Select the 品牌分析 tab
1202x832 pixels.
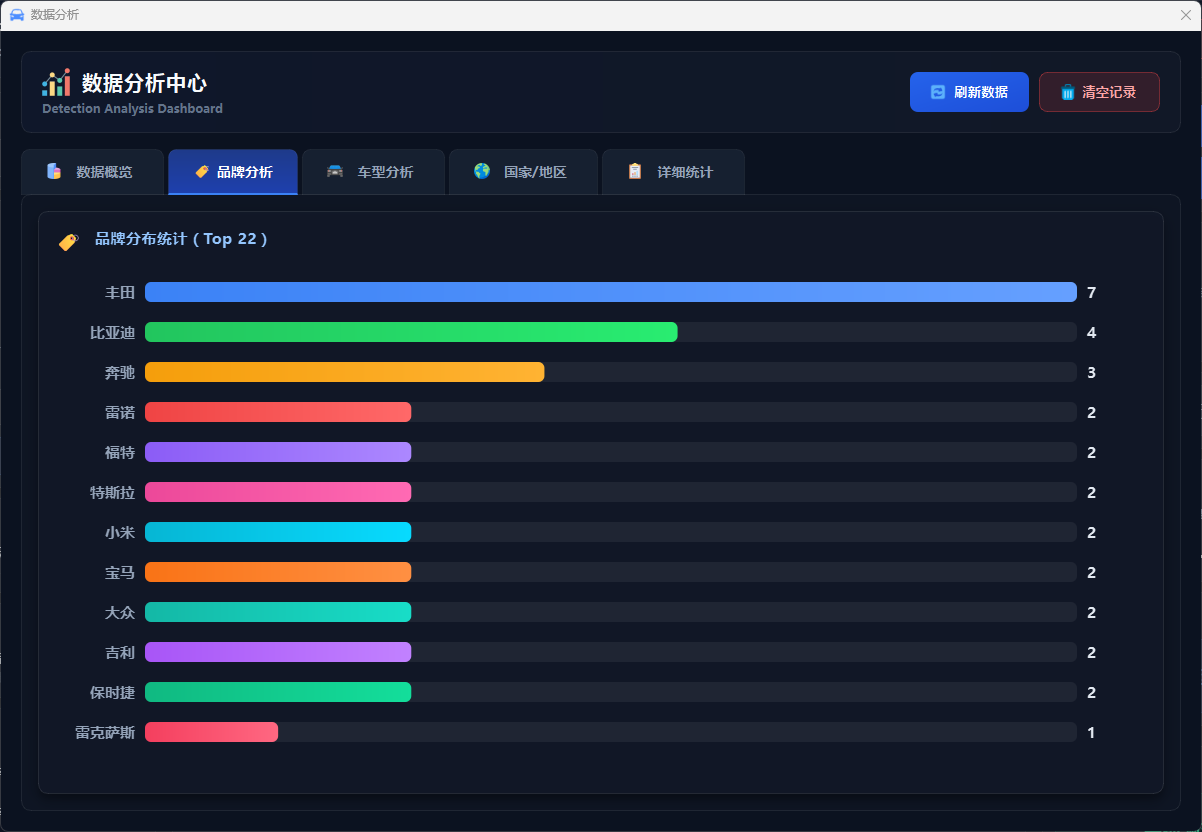pos(233,172)
